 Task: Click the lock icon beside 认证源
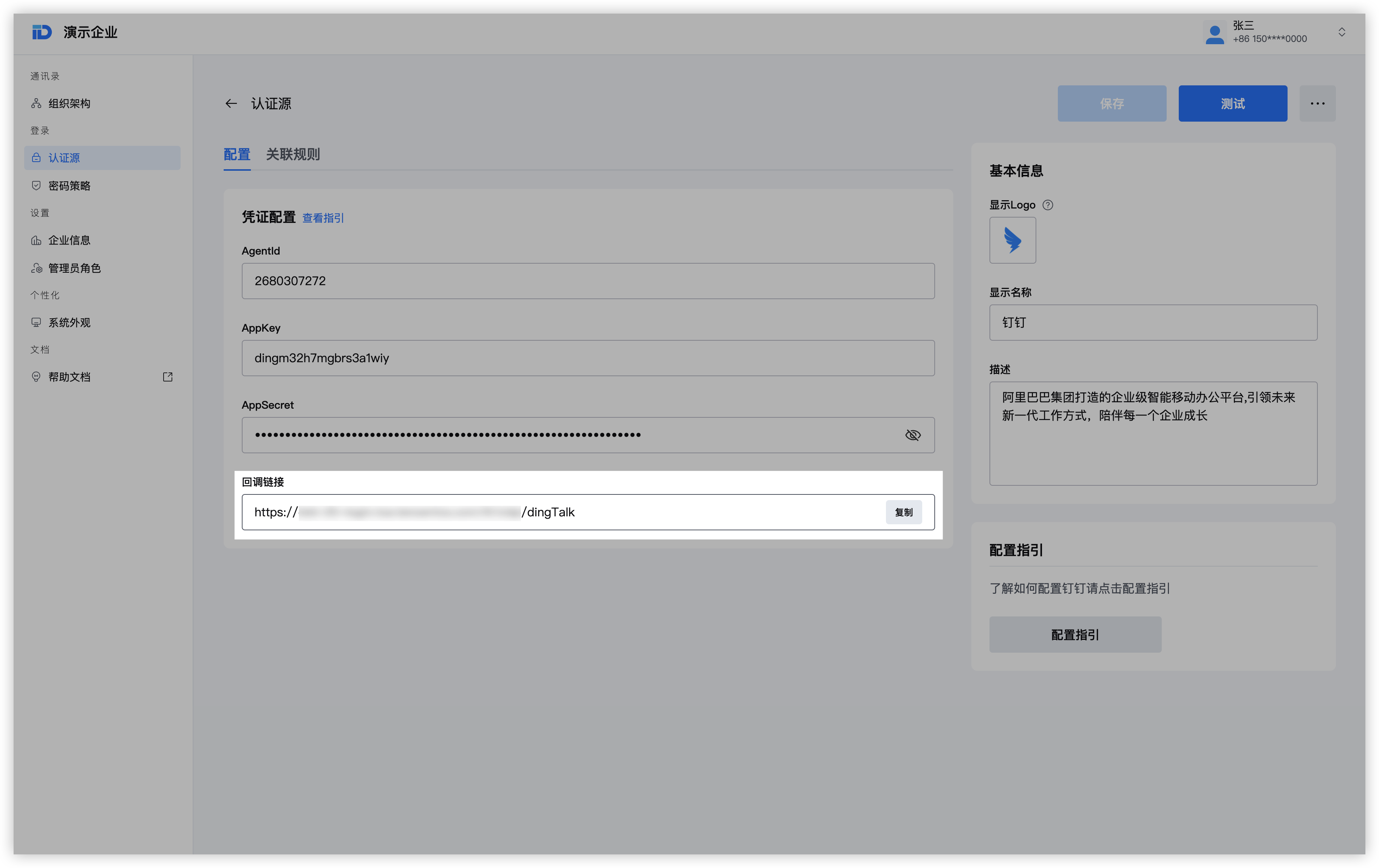tap(36, 158)
